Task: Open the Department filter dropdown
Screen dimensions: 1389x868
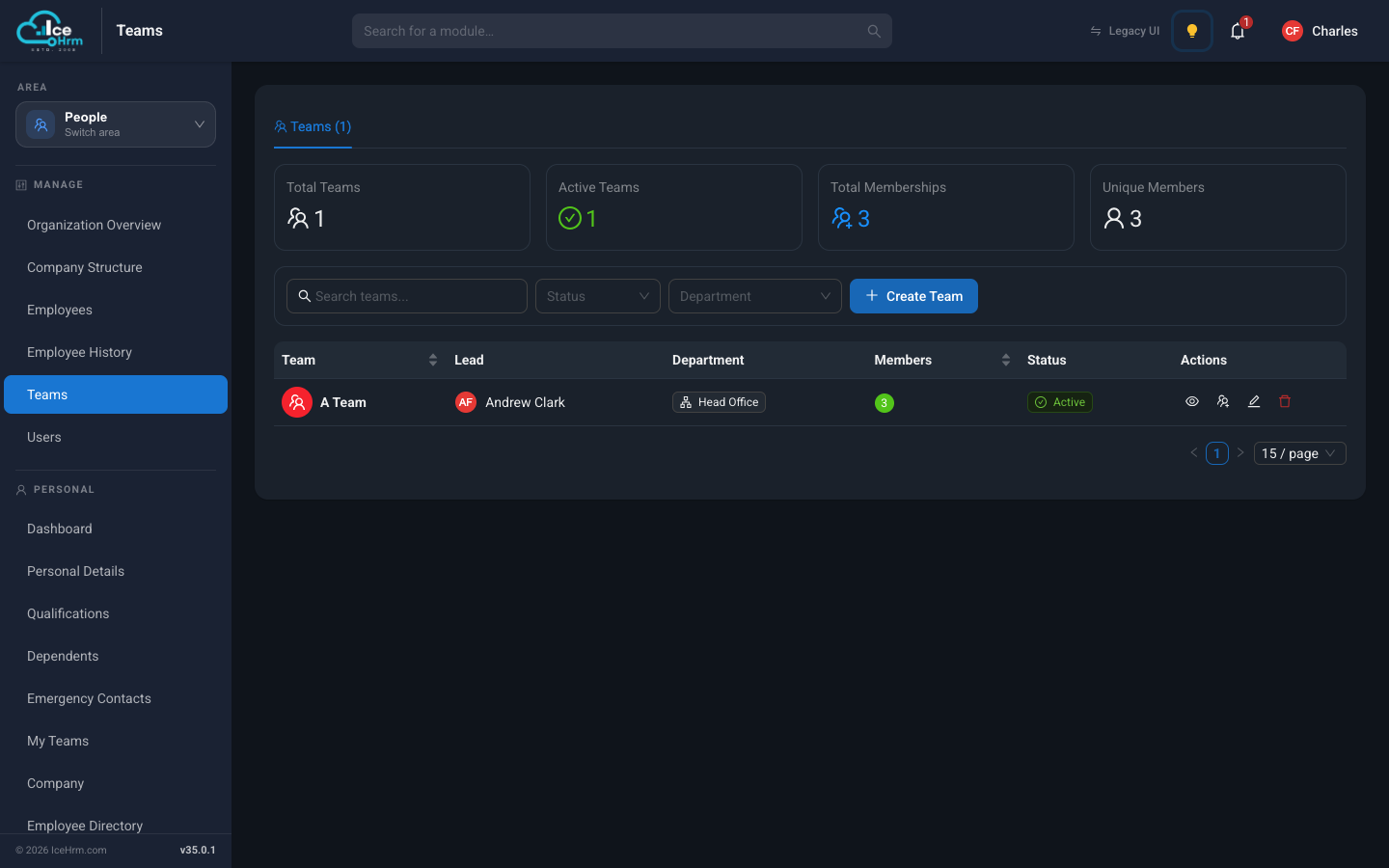Action: [x=755, y=296]
